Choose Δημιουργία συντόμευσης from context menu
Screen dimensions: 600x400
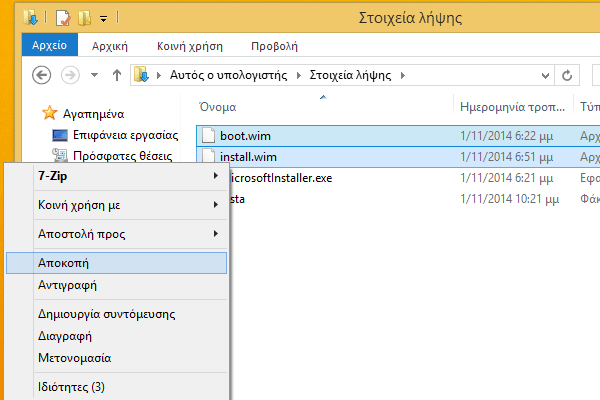pyautogui.click(x=117, y=314)
